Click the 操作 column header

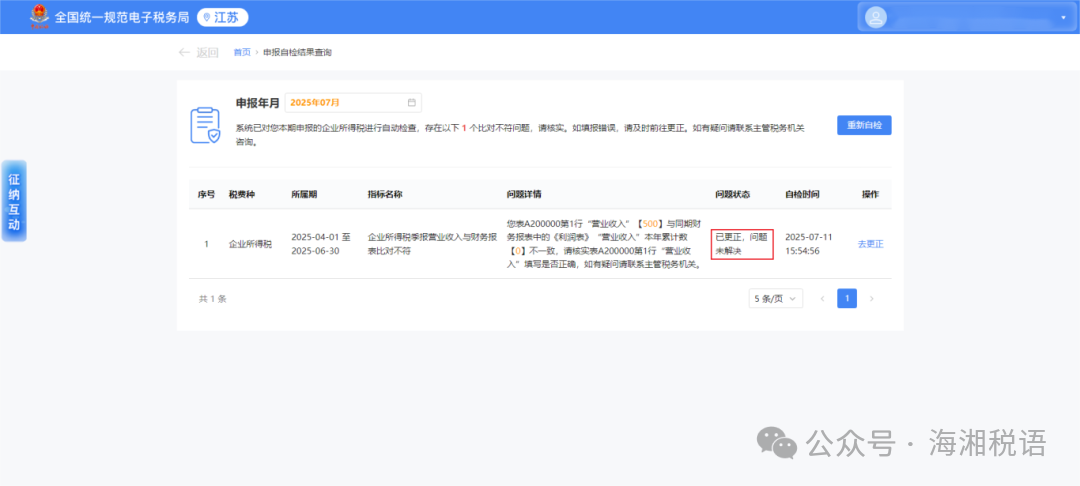tap(871, 194)
